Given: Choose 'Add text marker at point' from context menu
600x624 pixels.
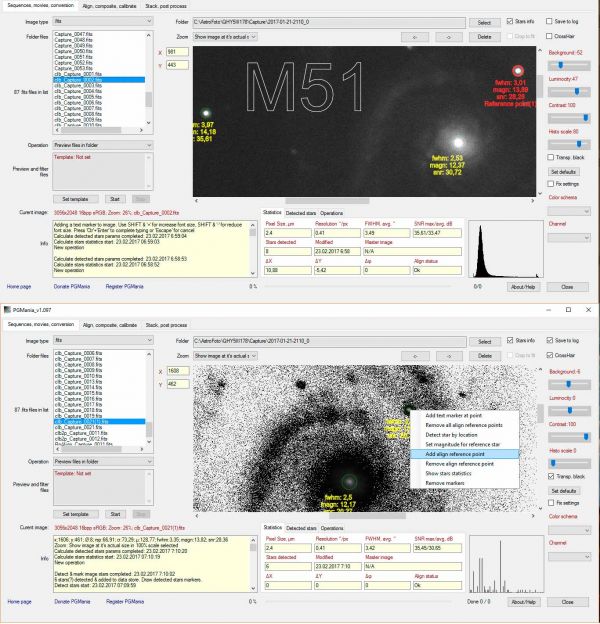Looking at the screenshot, I should coord(465,415).
